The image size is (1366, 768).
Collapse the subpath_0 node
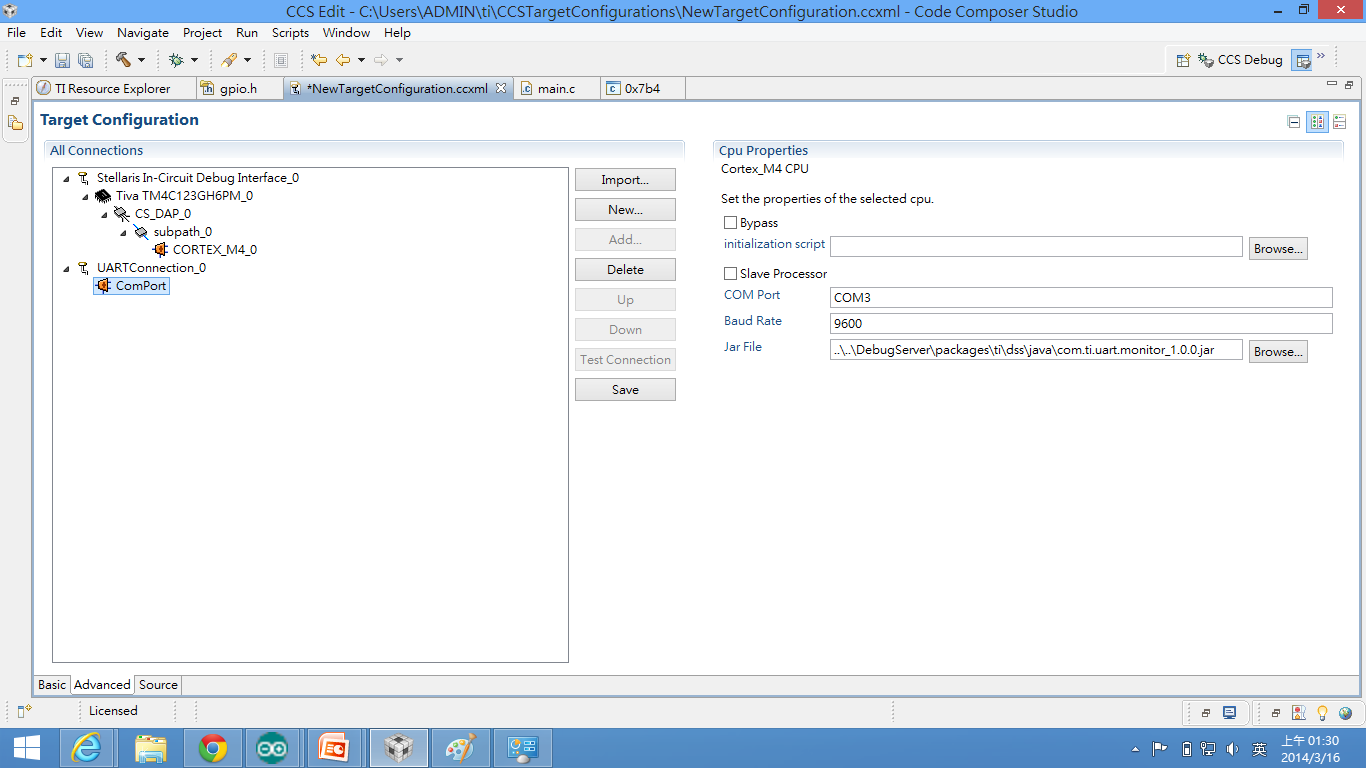pyautogui.click(x=123, y=233)
